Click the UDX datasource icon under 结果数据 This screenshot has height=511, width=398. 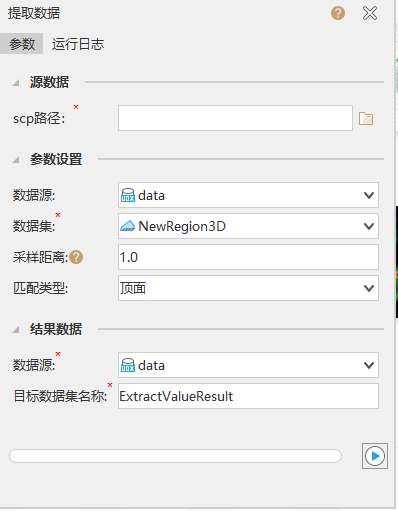click(128, 365)
